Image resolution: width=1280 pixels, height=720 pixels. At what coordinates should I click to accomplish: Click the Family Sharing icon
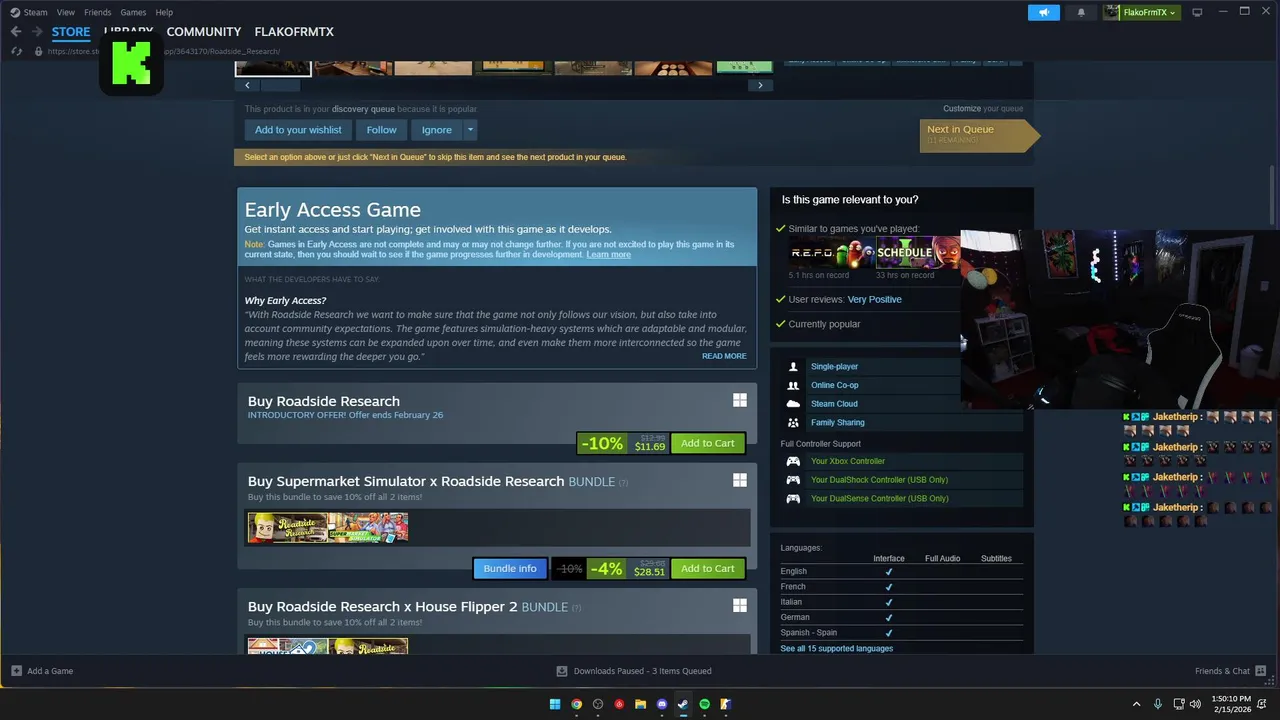point(793,423)
